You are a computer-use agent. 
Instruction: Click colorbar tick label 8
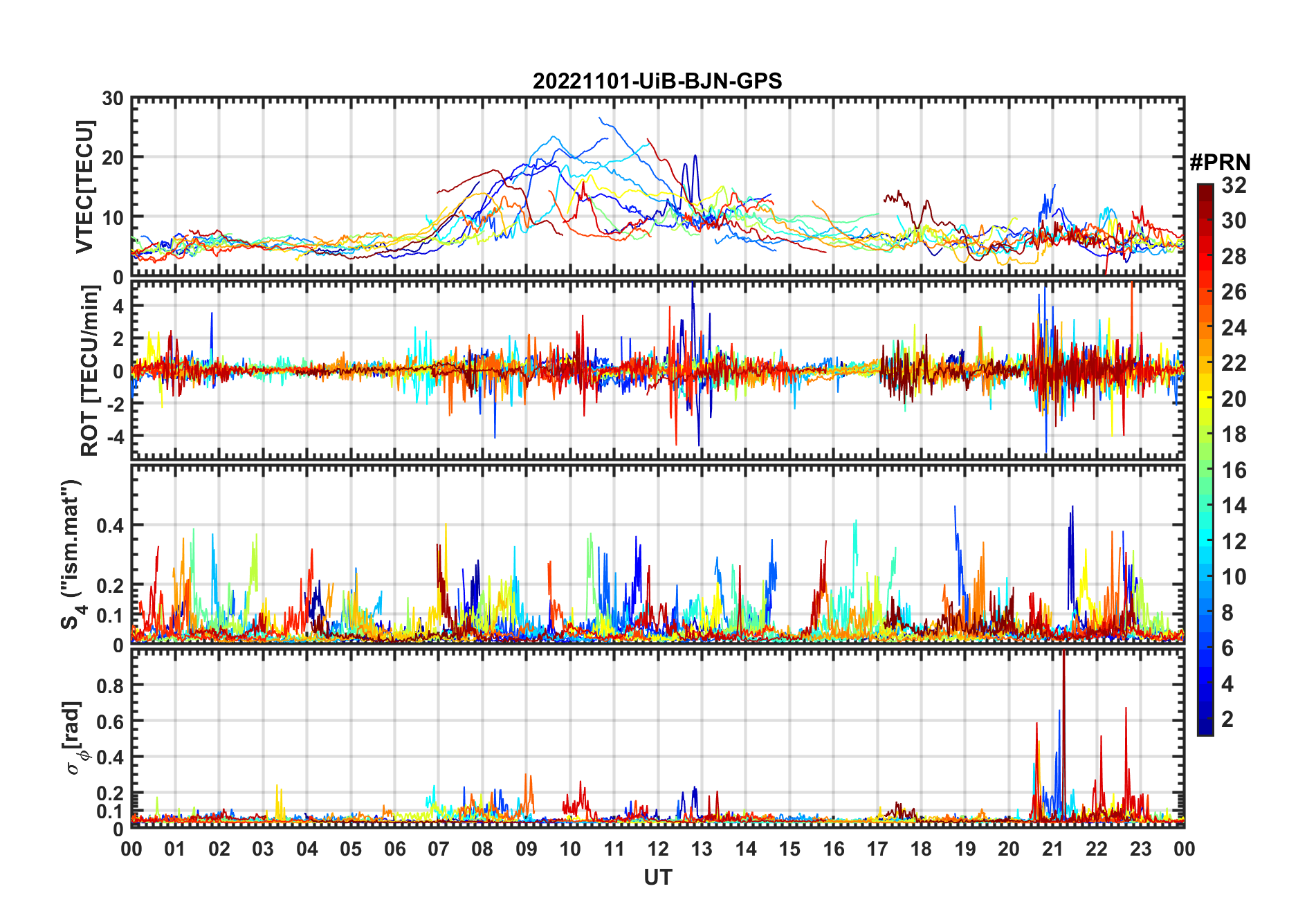[x=1227, y=613]
